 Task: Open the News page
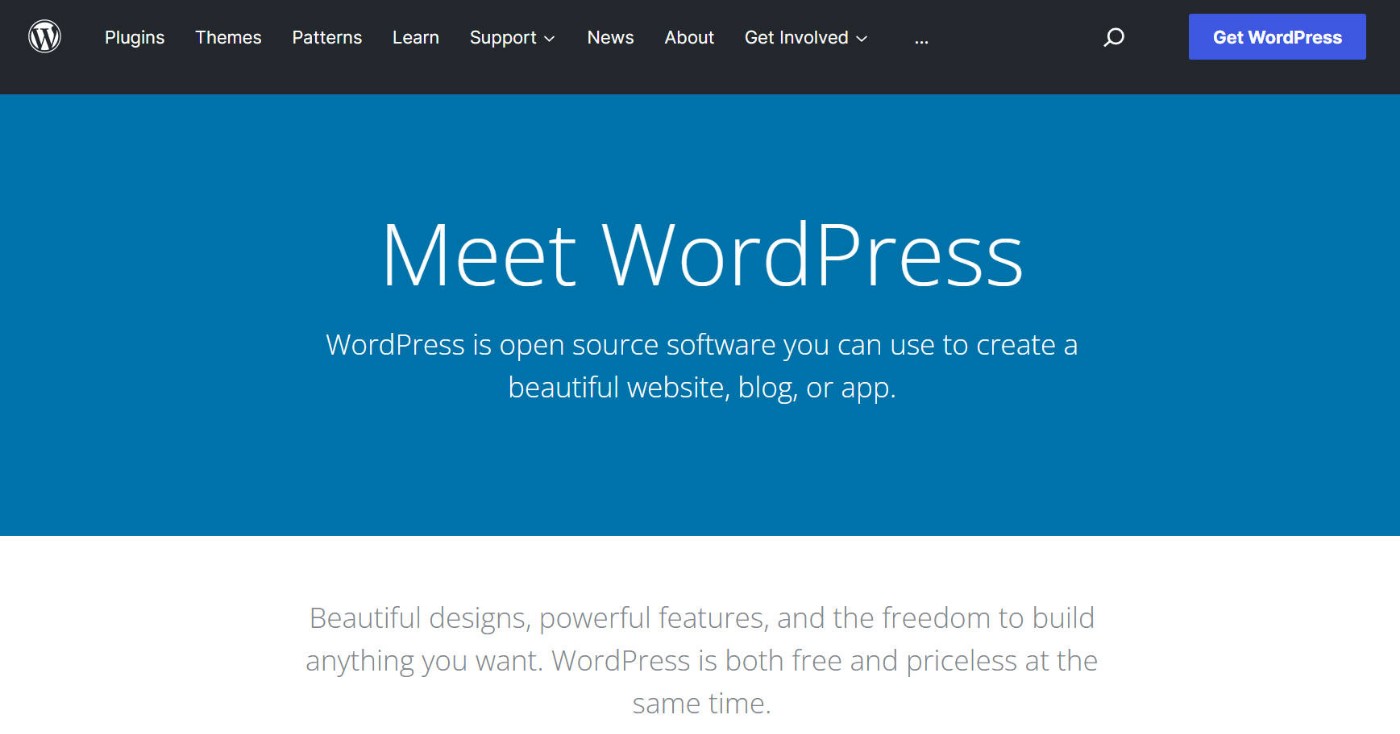click(x=610, y=37)
